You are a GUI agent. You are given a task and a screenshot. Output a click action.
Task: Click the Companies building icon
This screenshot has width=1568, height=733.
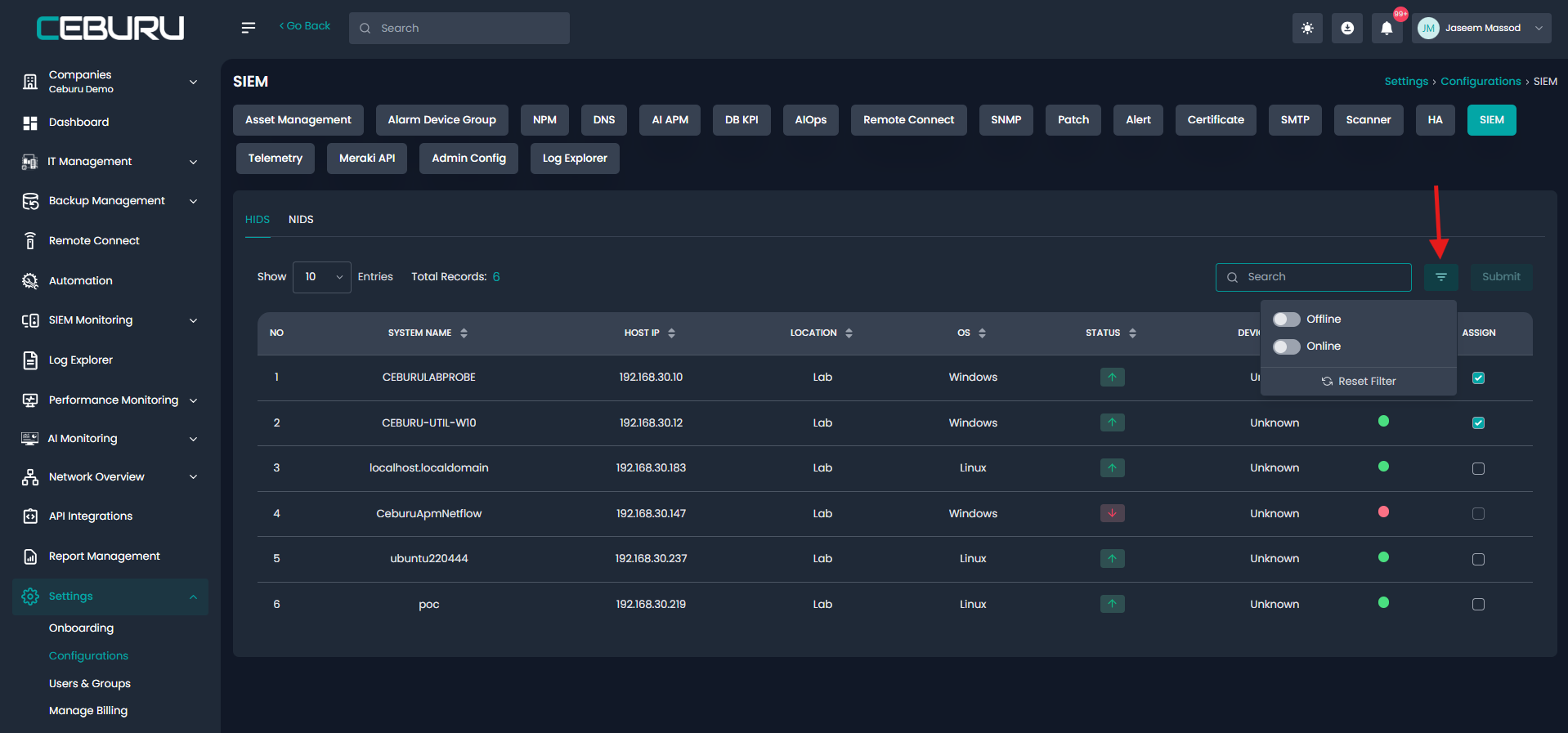coord(30,82)
